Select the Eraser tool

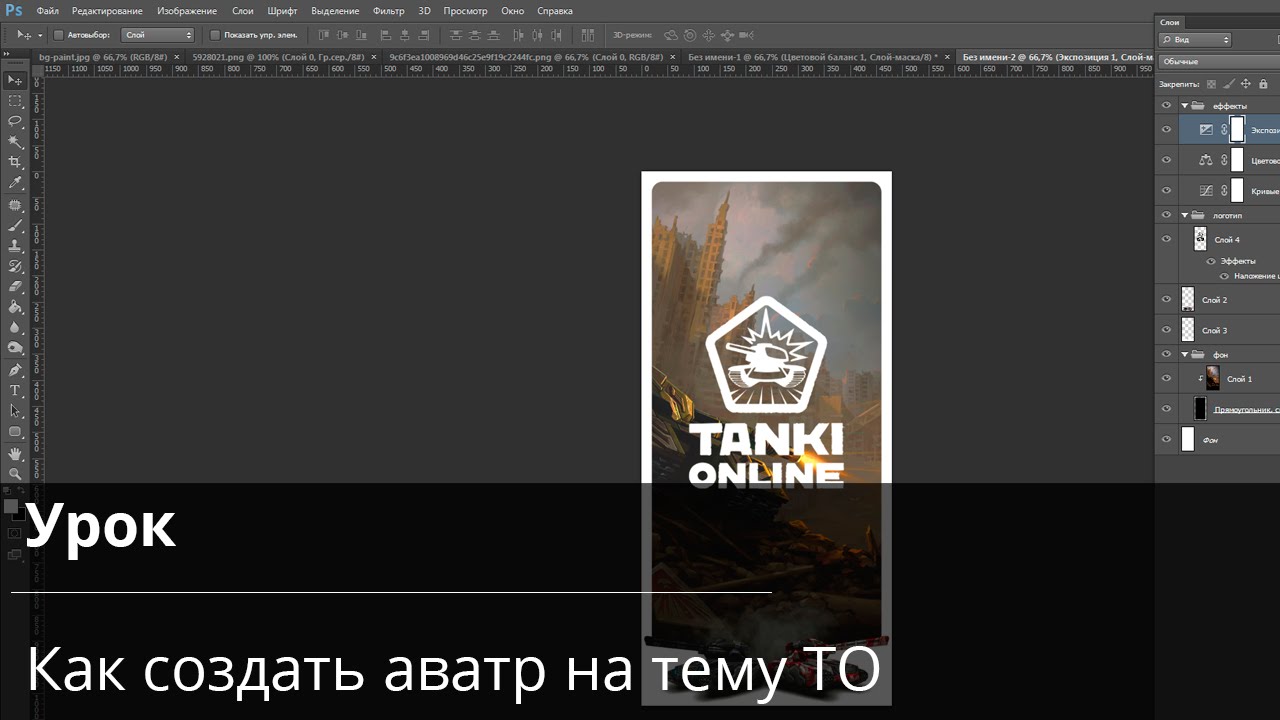[15, 286]
